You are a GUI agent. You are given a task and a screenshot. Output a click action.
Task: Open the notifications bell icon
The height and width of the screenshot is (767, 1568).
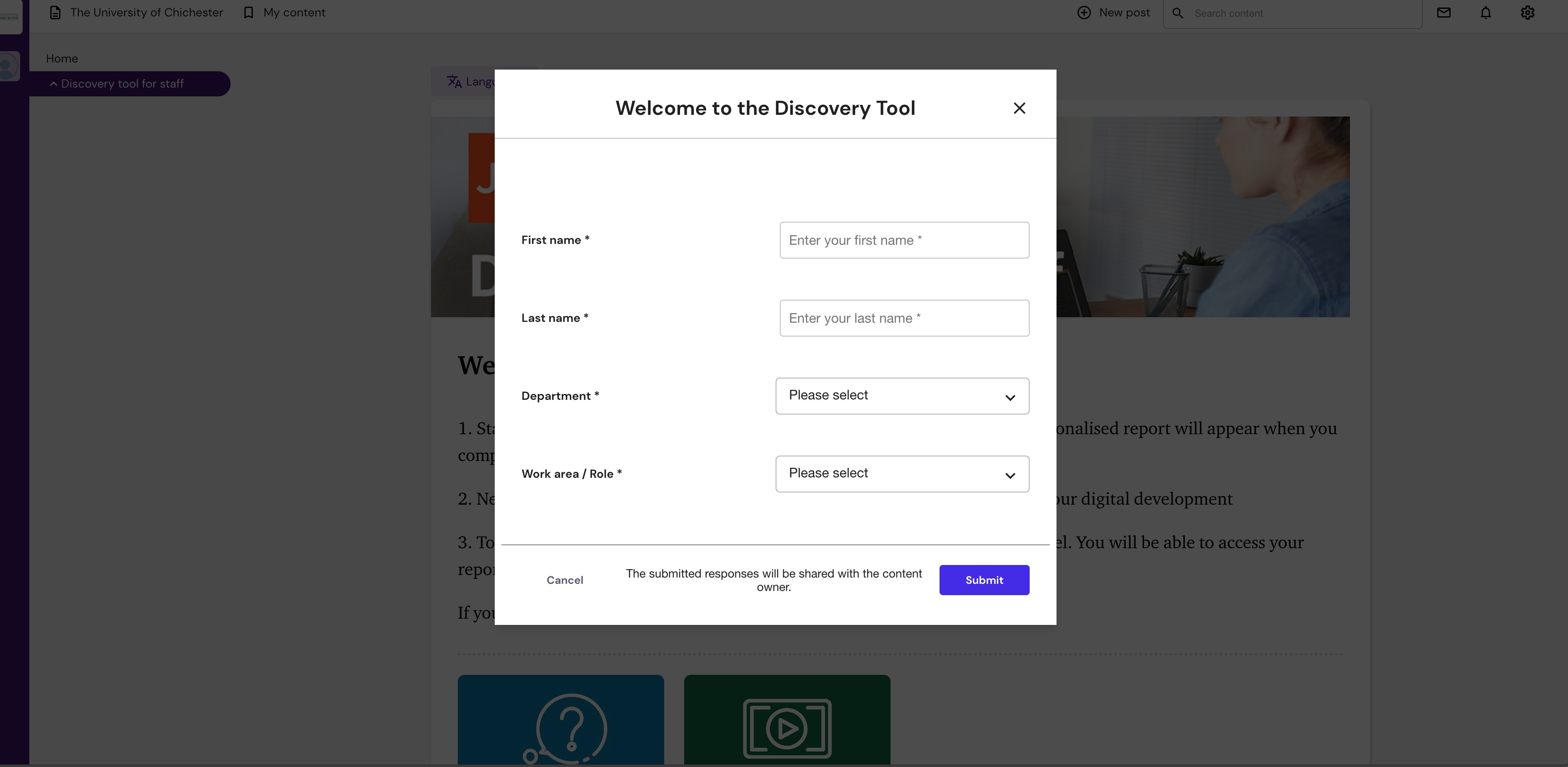(1486, 12)
